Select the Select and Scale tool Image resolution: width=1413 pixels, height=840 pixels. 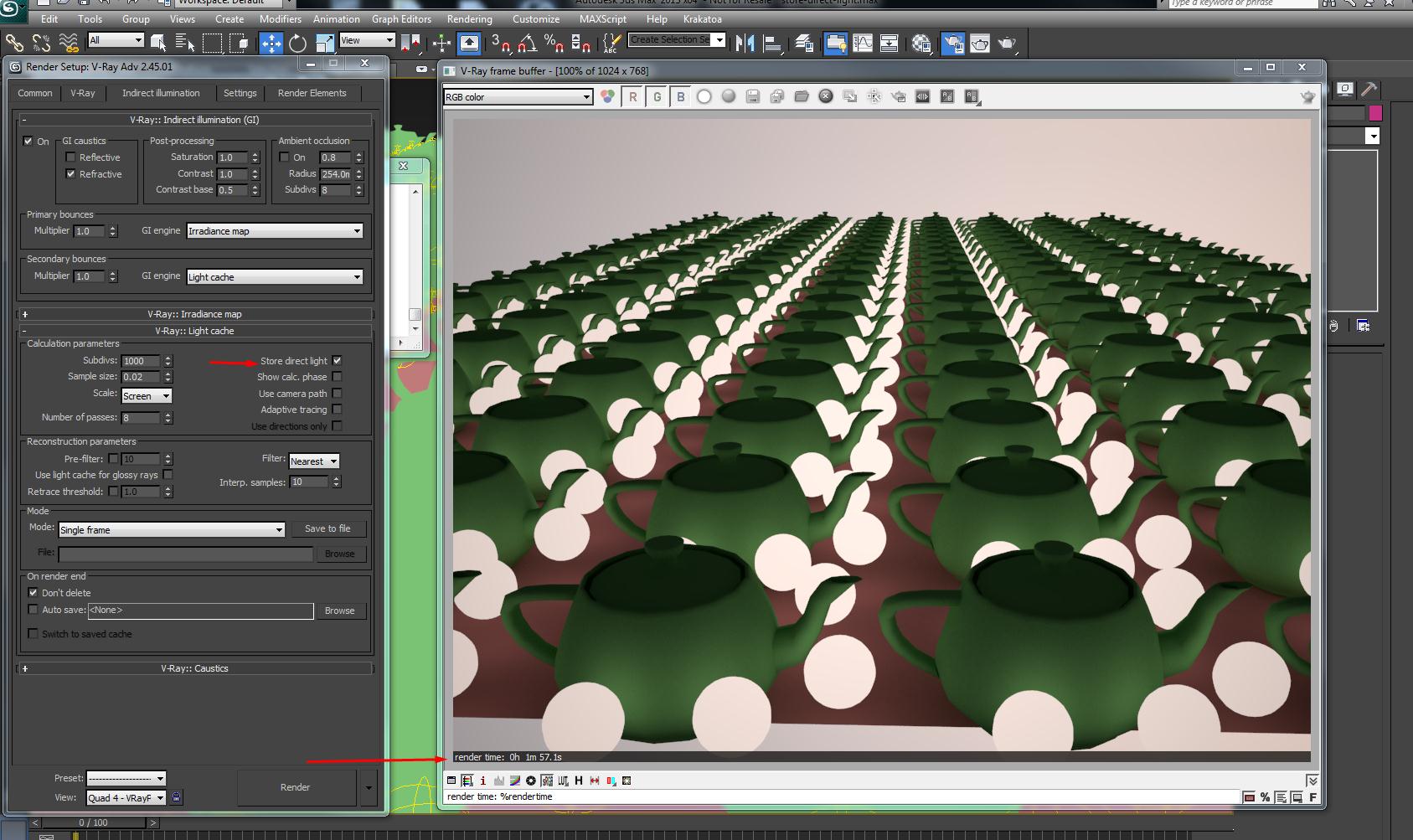[x=325, y=43]
